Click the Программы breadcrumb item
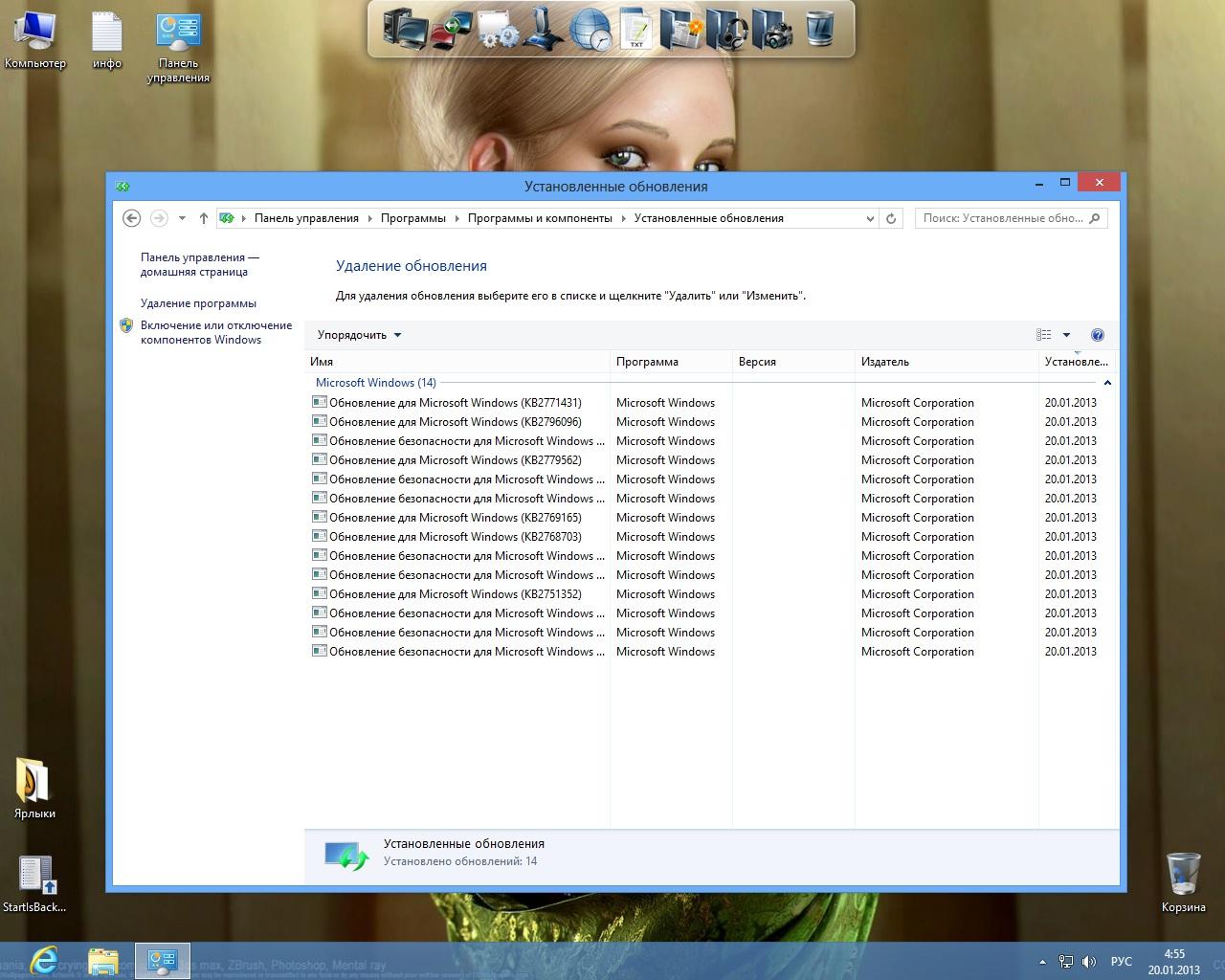 point(412,218)
